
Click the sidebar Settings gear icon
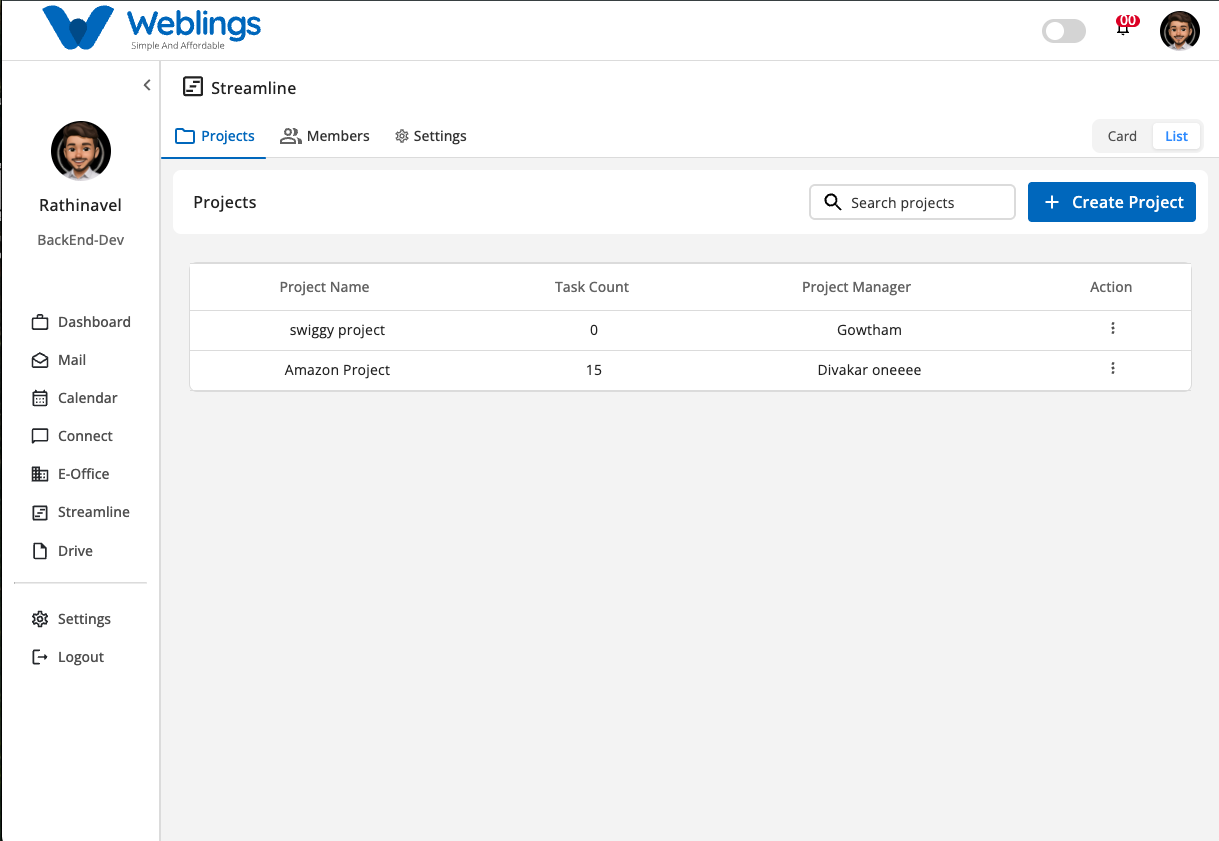40,619
